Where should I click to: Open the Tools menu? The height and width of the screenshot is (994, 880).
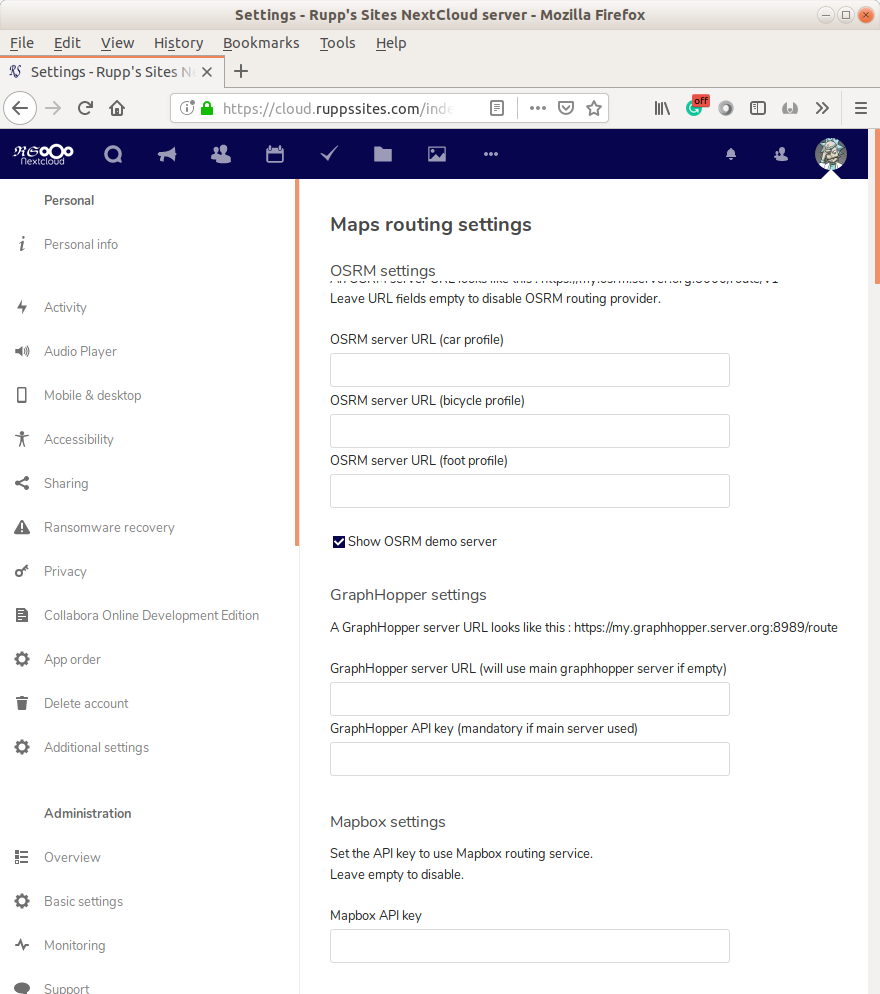(x=337, y=42)
